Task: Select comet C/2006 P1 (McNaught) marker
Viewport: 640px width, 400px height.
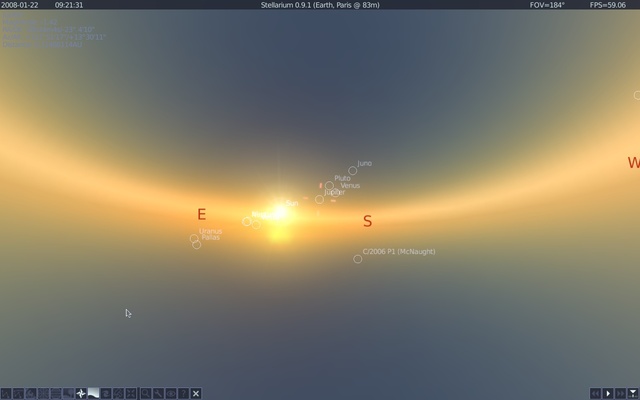Action: pyautogui.click(x=358, y=259)
